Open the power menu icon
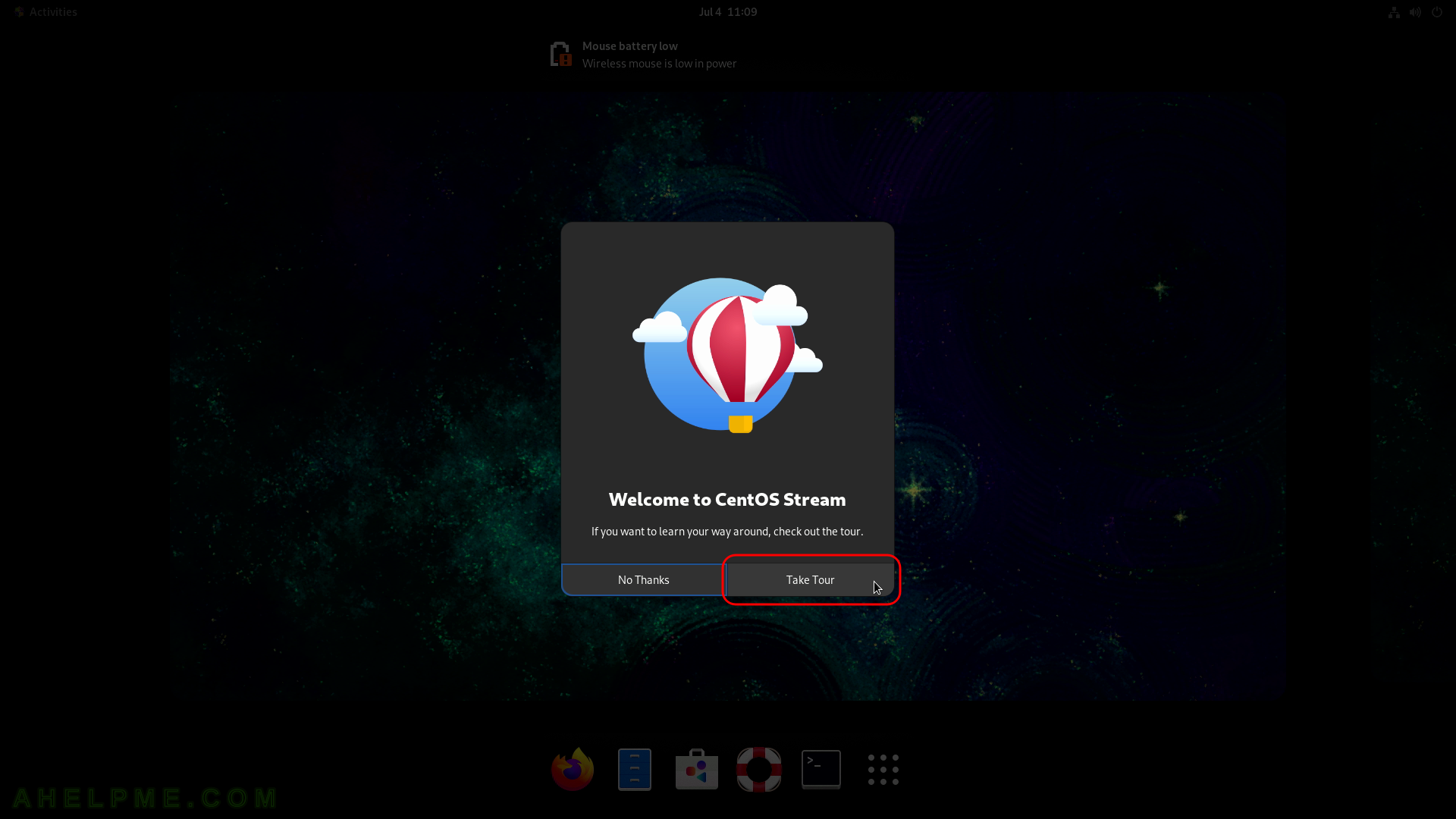The width and height of the screenshot is (1456, 819). [1437, 12]
